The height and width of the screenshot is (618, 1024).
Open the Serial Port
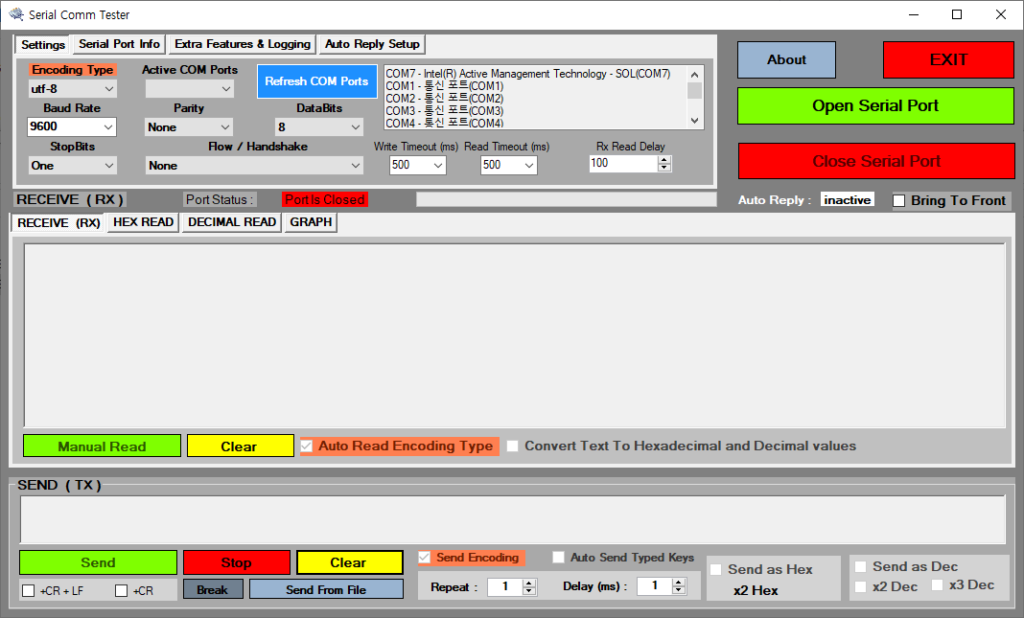(x=875, y=106)
